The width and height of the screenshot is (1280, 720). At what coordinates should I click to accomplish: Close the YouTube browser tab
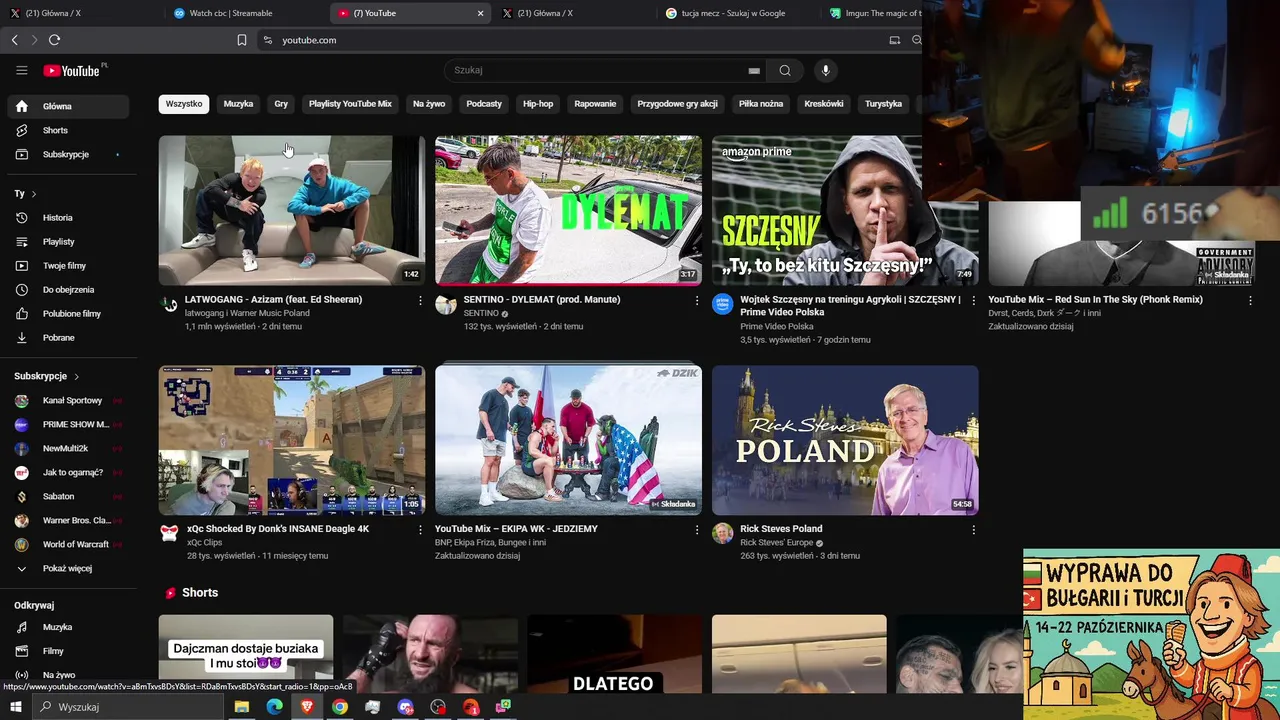pyautogui.click(x=480, y=13)
